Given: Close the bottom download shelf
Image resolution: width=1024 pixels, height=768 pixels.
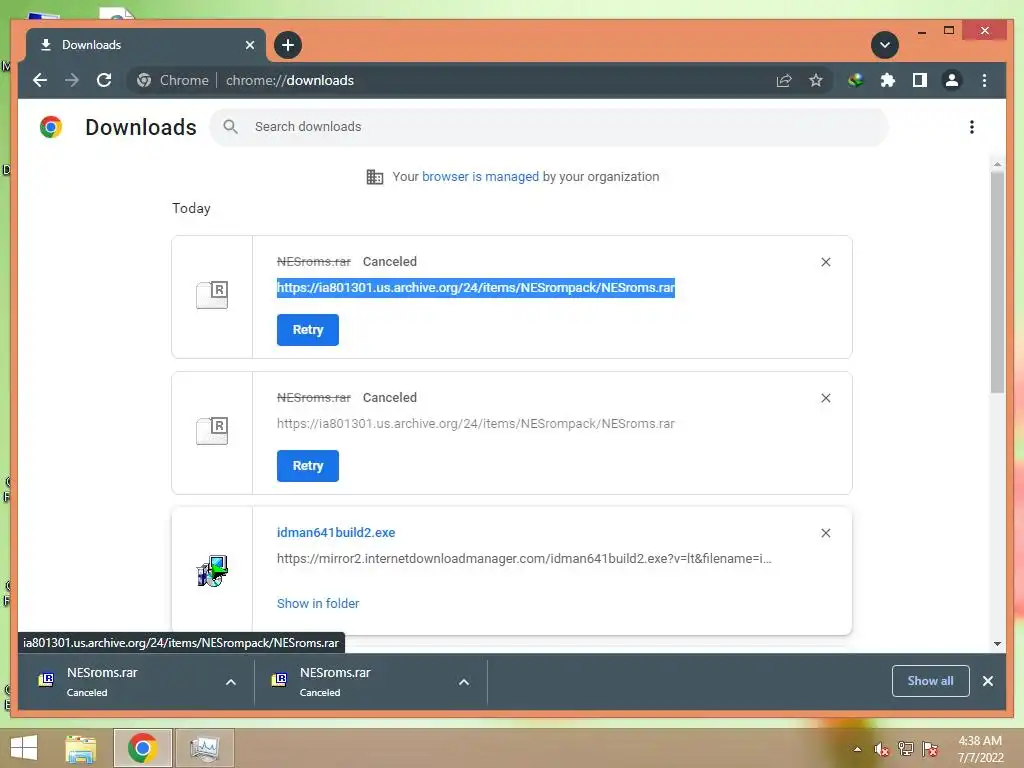Looking at the screenshot, I should (x=987, y=681).
